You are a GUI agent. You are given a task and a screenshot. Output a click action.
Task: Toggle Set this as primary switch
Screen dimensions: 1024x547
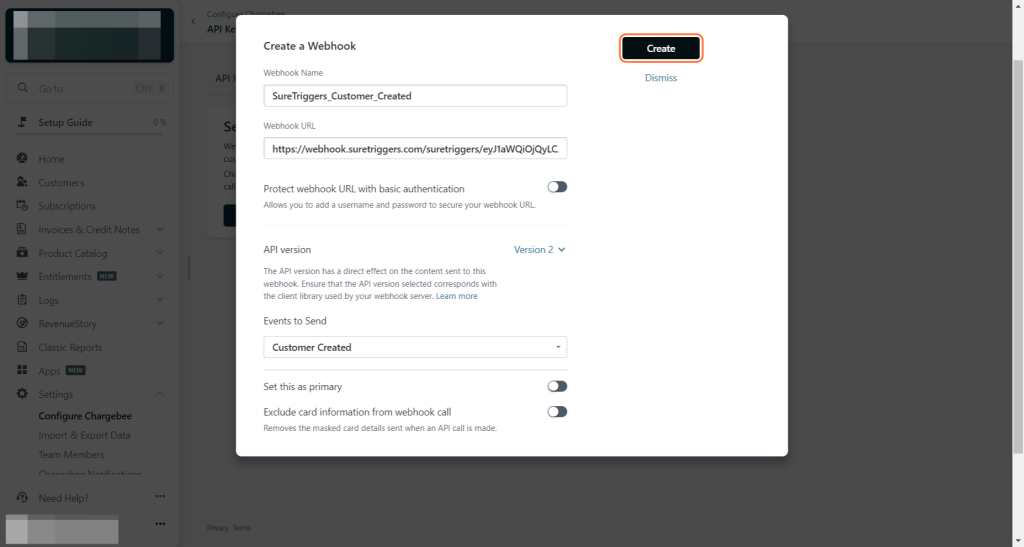pyautogui.click(x=557, y=386)
